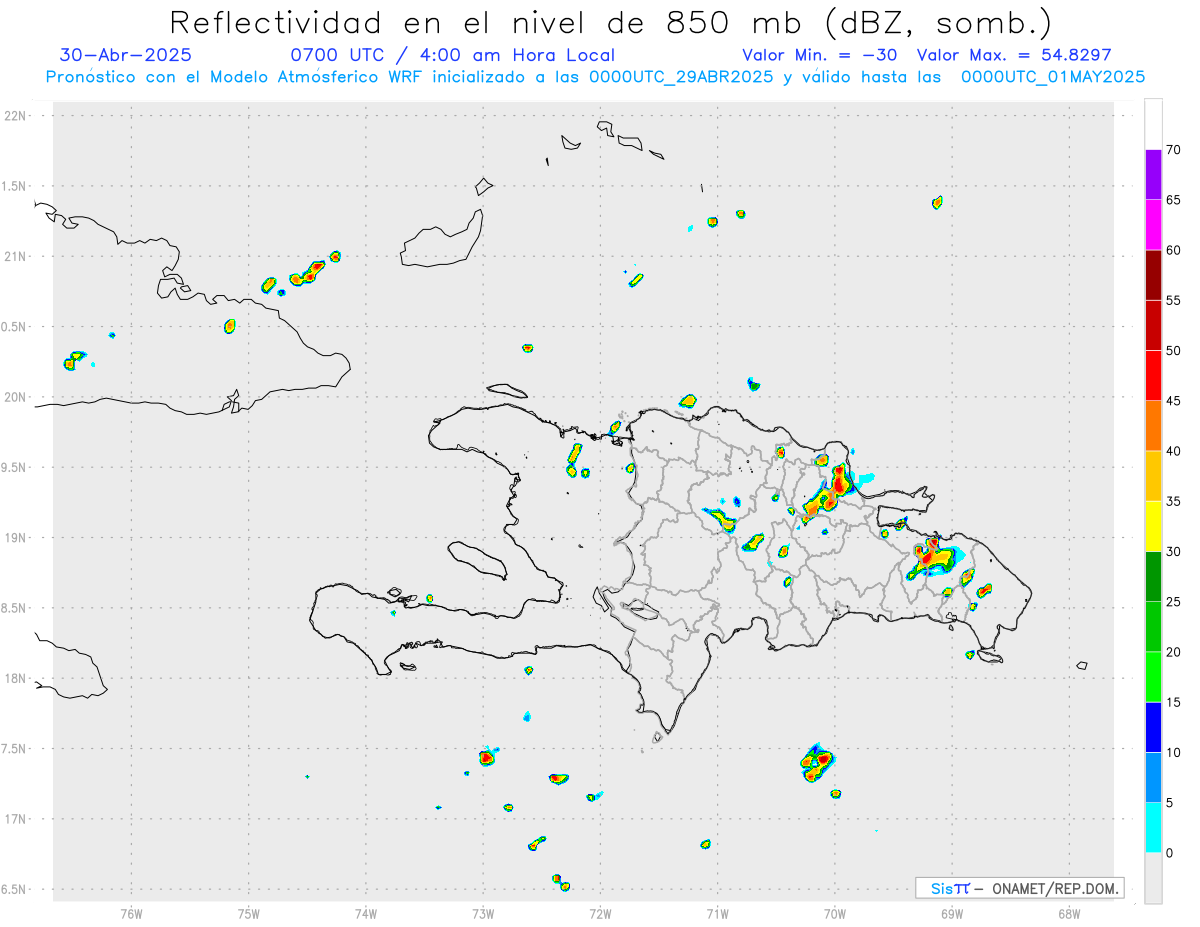Click the orange 40–45 dBZ color band
The image size is (1200, 927).
click(1153, 426)
